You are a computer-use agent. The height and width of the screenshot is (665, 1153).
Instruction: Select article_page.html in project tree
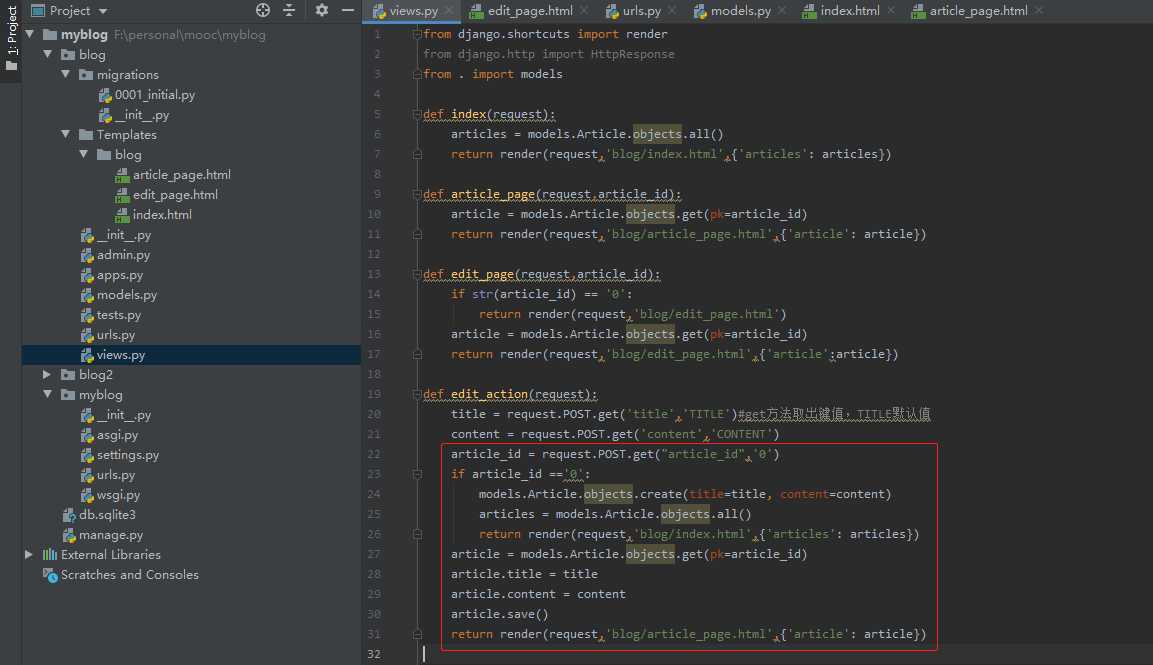click(182, 174)
